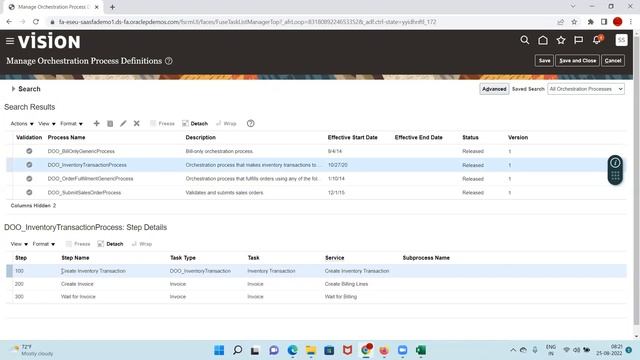Open the notifications bell
Viewport: 640px width, 360px height.
coord(597,40)
